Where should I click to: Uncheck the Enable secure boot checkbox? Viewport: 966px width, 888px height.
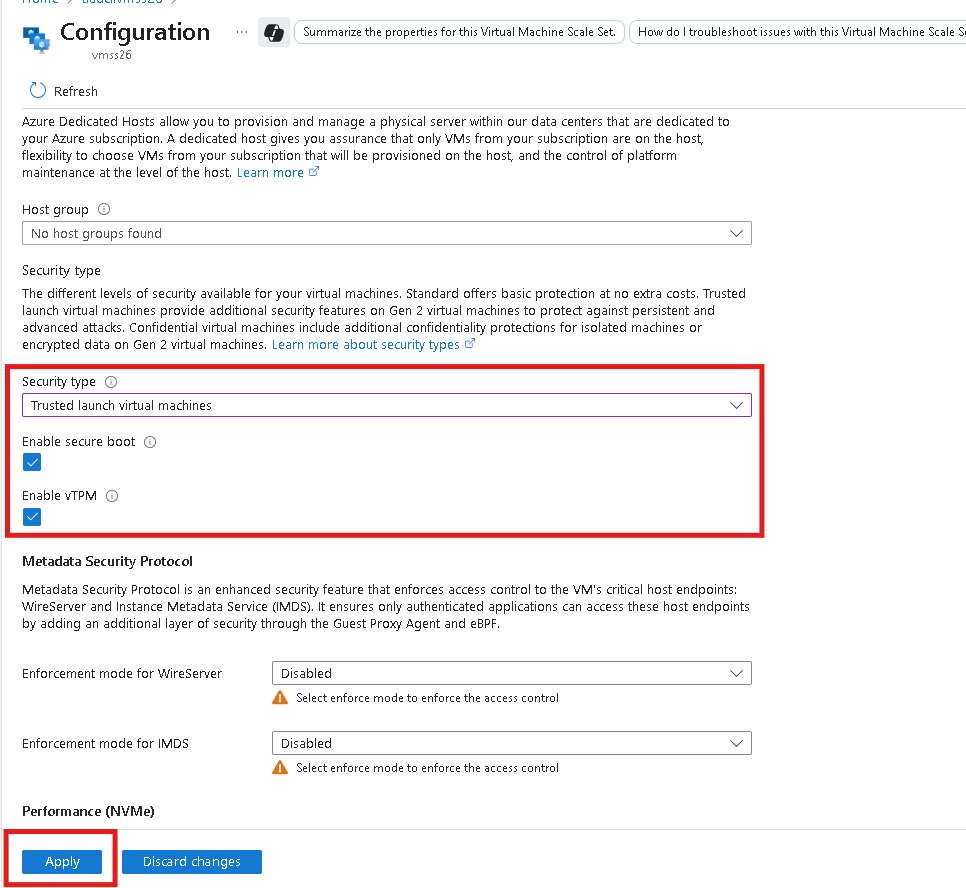tap(32, 462)
